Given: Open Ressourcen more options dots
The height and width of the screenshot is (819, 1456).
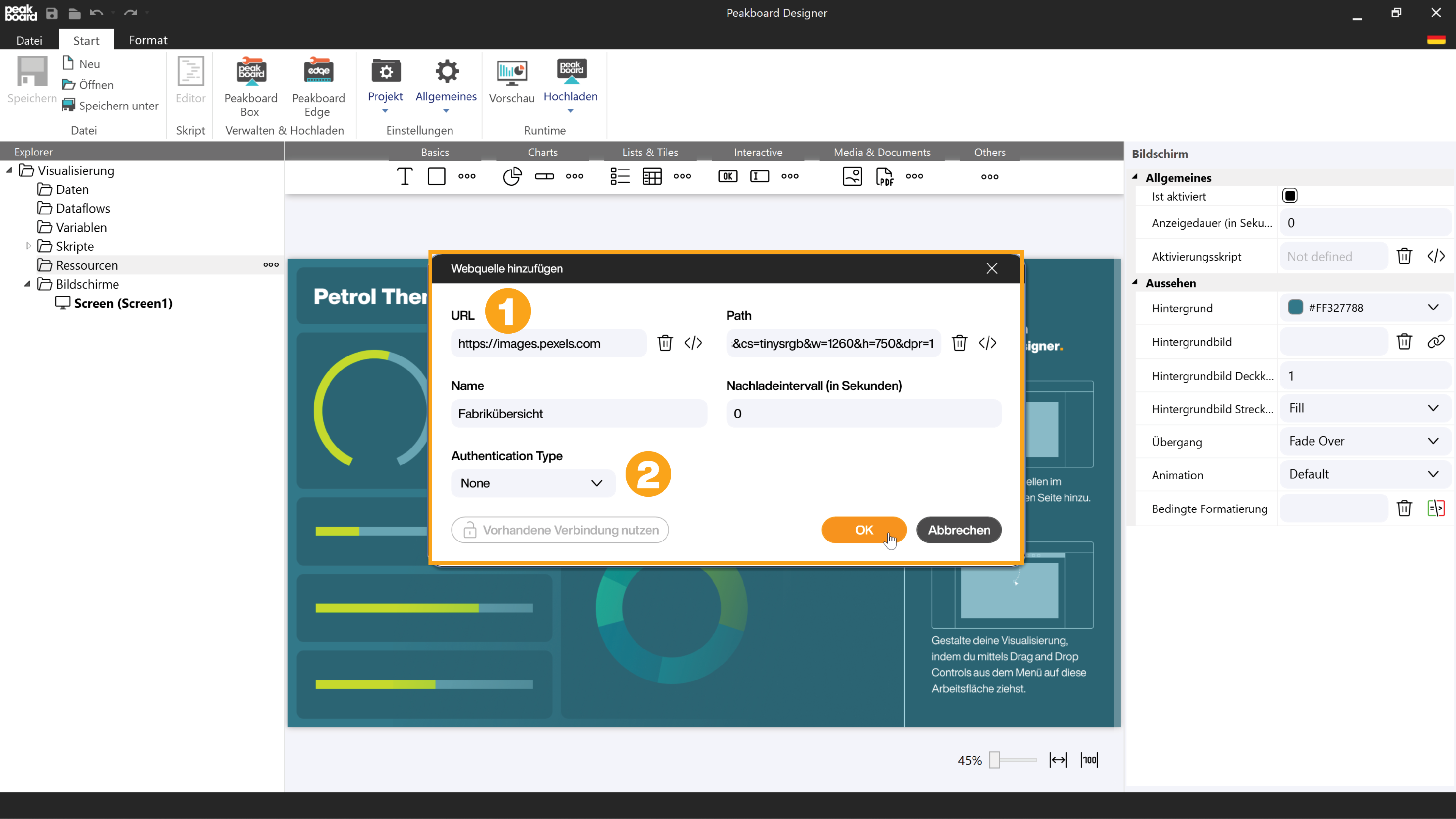Looking at the screenshot, I should 271,265.
